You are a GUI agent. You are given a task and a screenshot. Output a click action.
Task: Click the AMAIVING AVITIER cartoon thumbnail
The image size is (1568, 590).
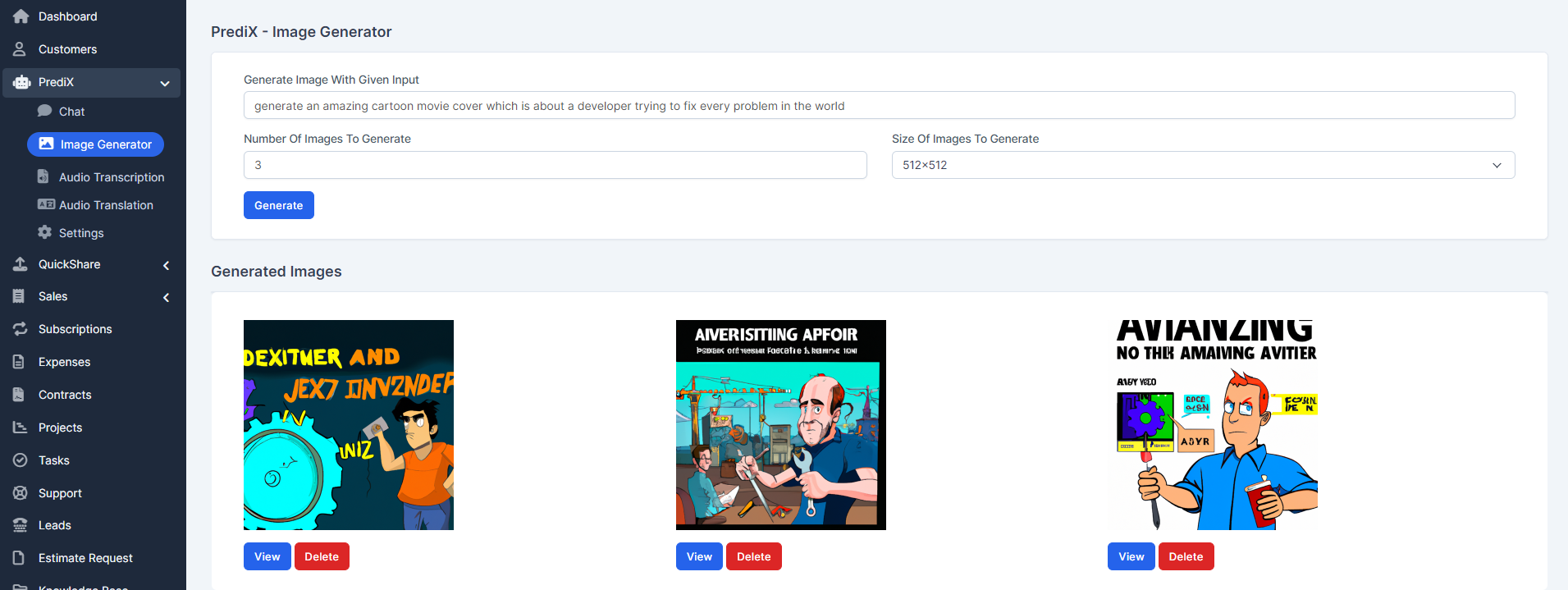1213,425
